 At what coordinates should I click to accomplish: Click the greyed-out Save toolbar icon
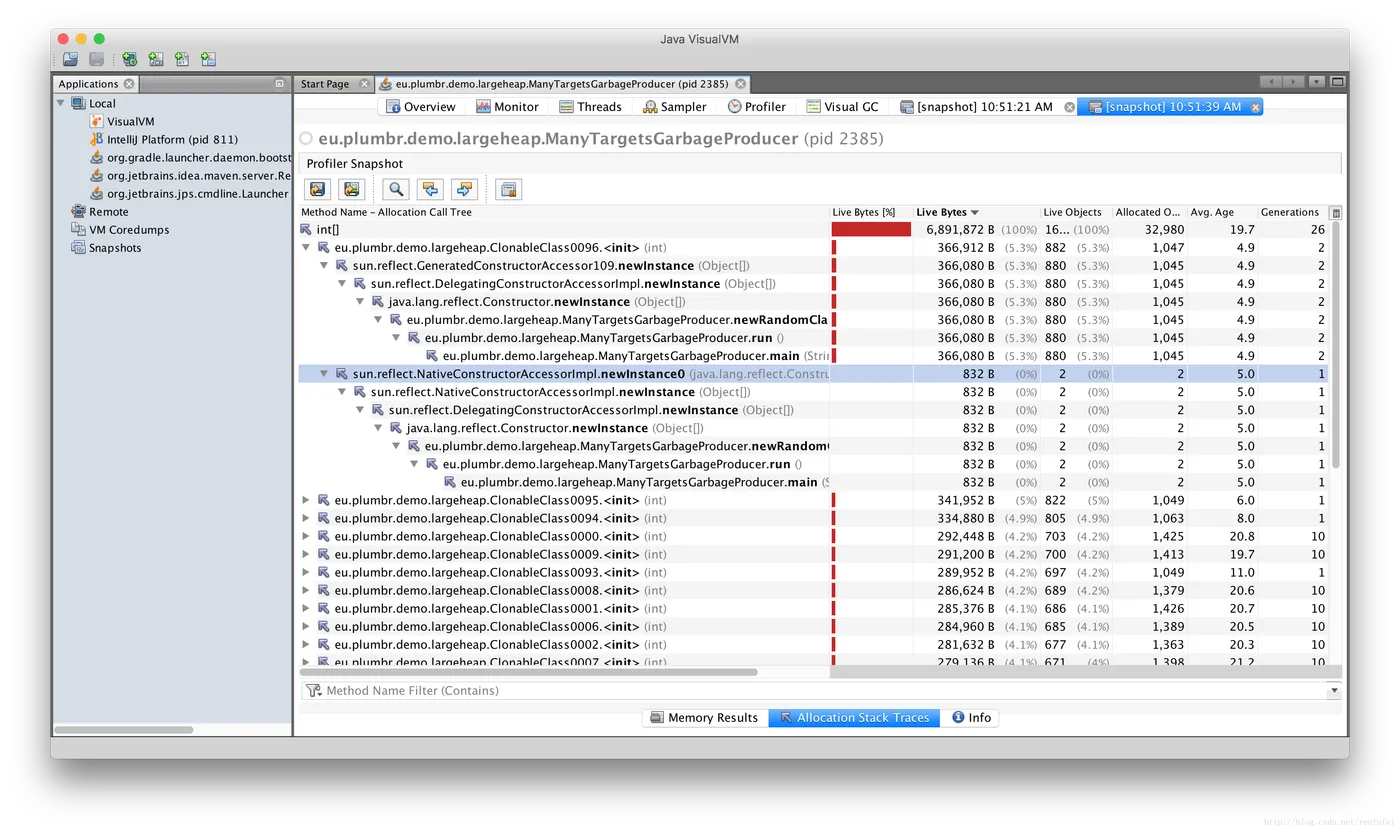coord(96,60)
